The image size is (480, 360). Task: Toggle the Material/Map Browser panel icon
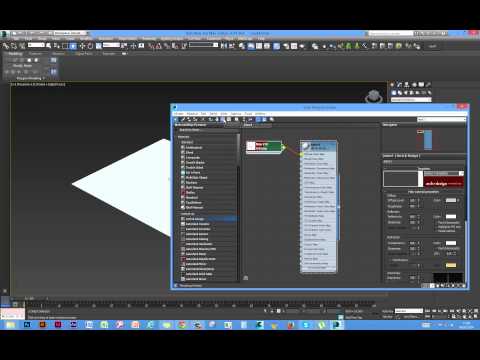pyautogui.click(x=258, y=119)
